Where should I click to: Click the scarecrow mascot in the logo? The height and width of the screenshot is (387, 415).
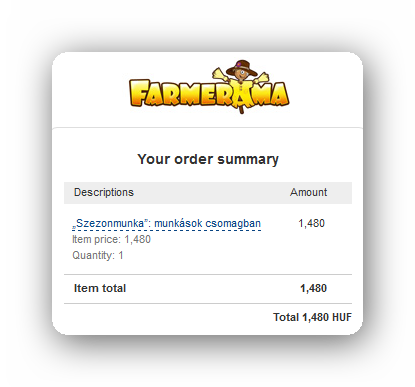[x=241, y=86]
